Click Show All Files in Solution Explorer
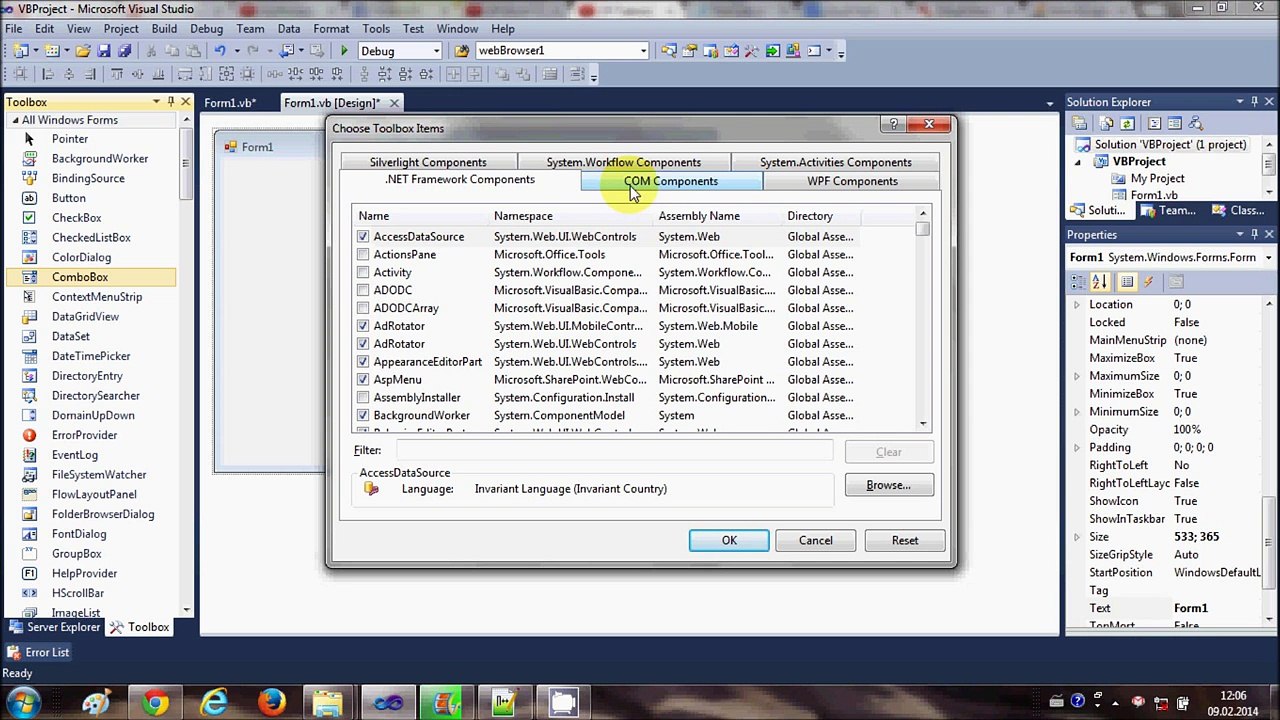Image resolution: width=1280 pixels, height=720 pixels. (1106, 123)
